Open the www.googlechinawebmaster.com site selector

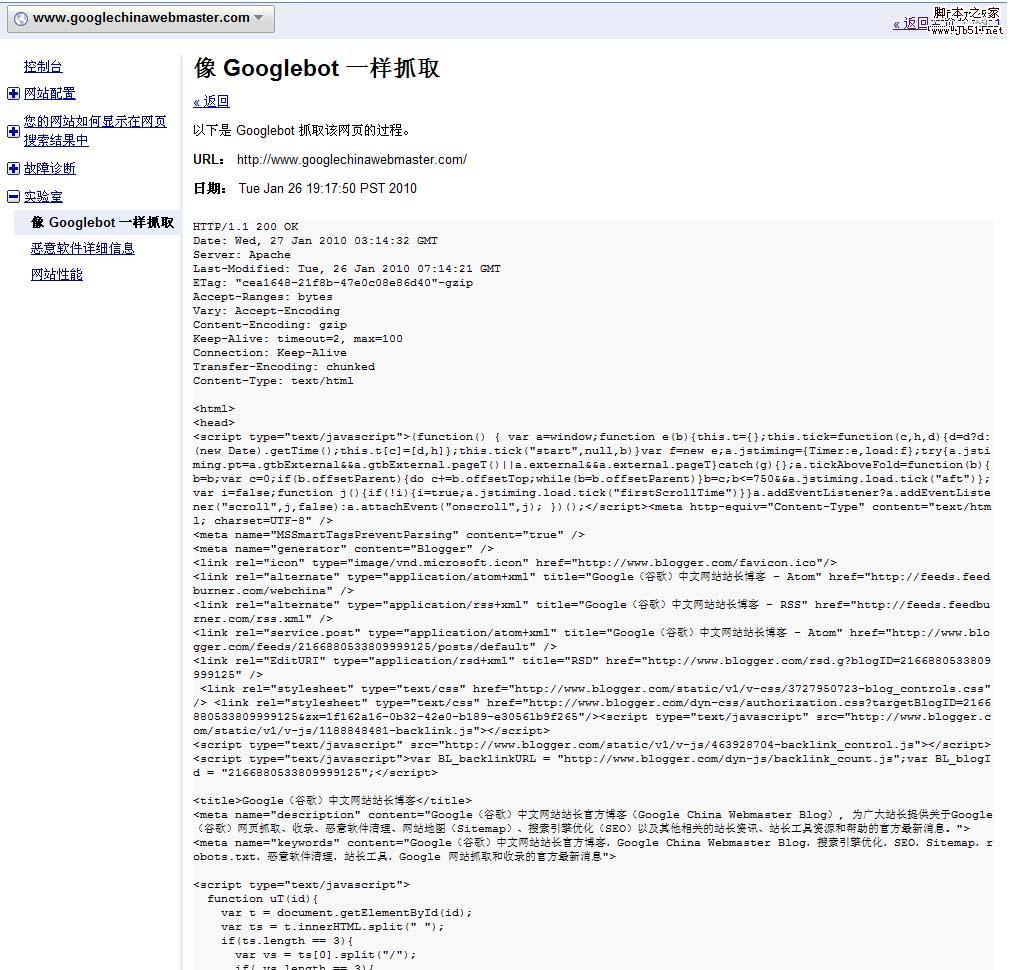(x=140, y=18)
